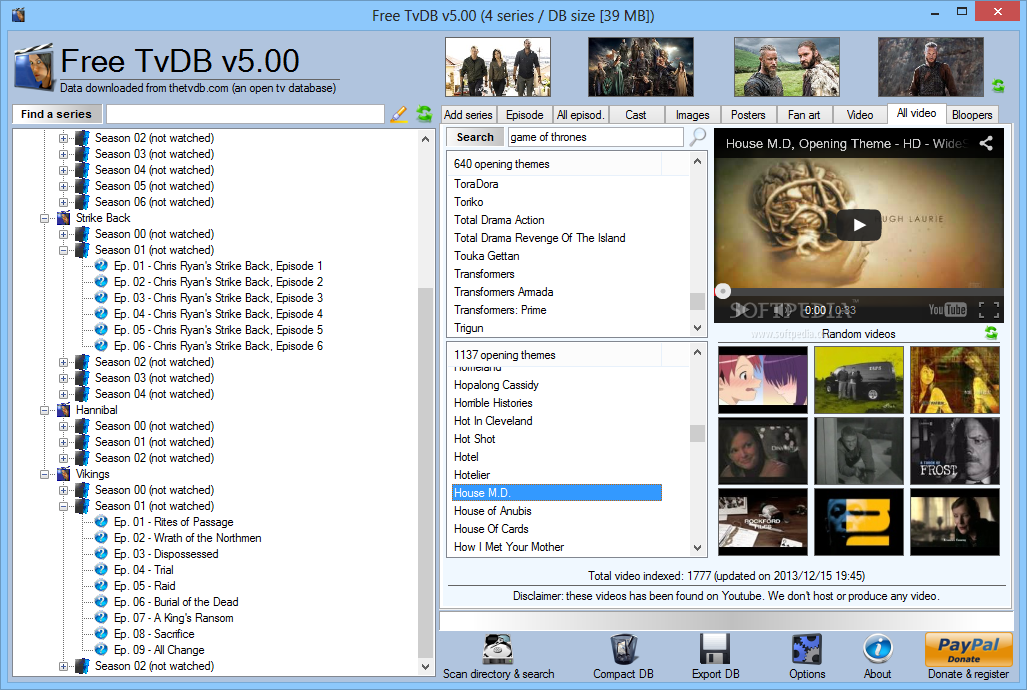
Task: Refresh the Random videos list
Action: tap(991, 333)
